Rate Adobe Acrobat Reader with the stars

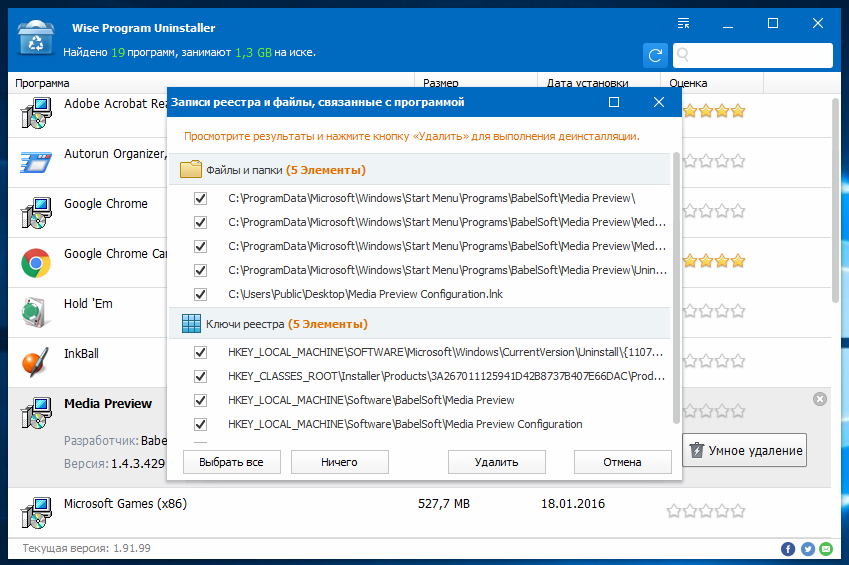click(x=714, y=111)
